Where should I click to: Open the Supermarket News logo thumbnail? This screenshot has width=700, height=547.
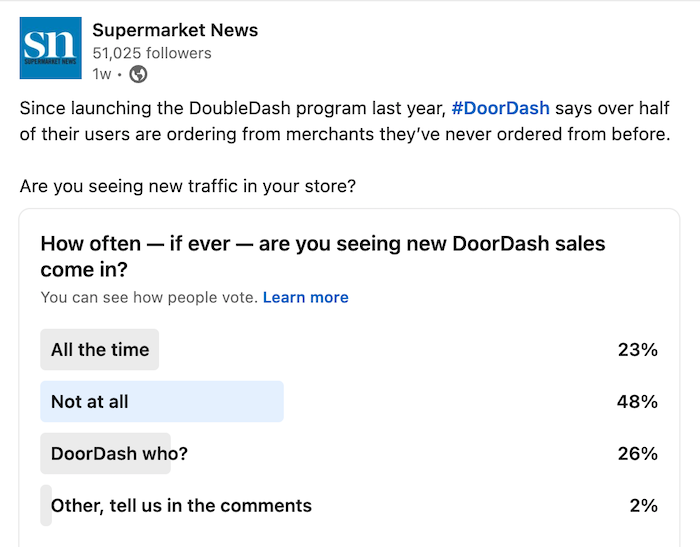pyautogui.click(x=50, y=48)
